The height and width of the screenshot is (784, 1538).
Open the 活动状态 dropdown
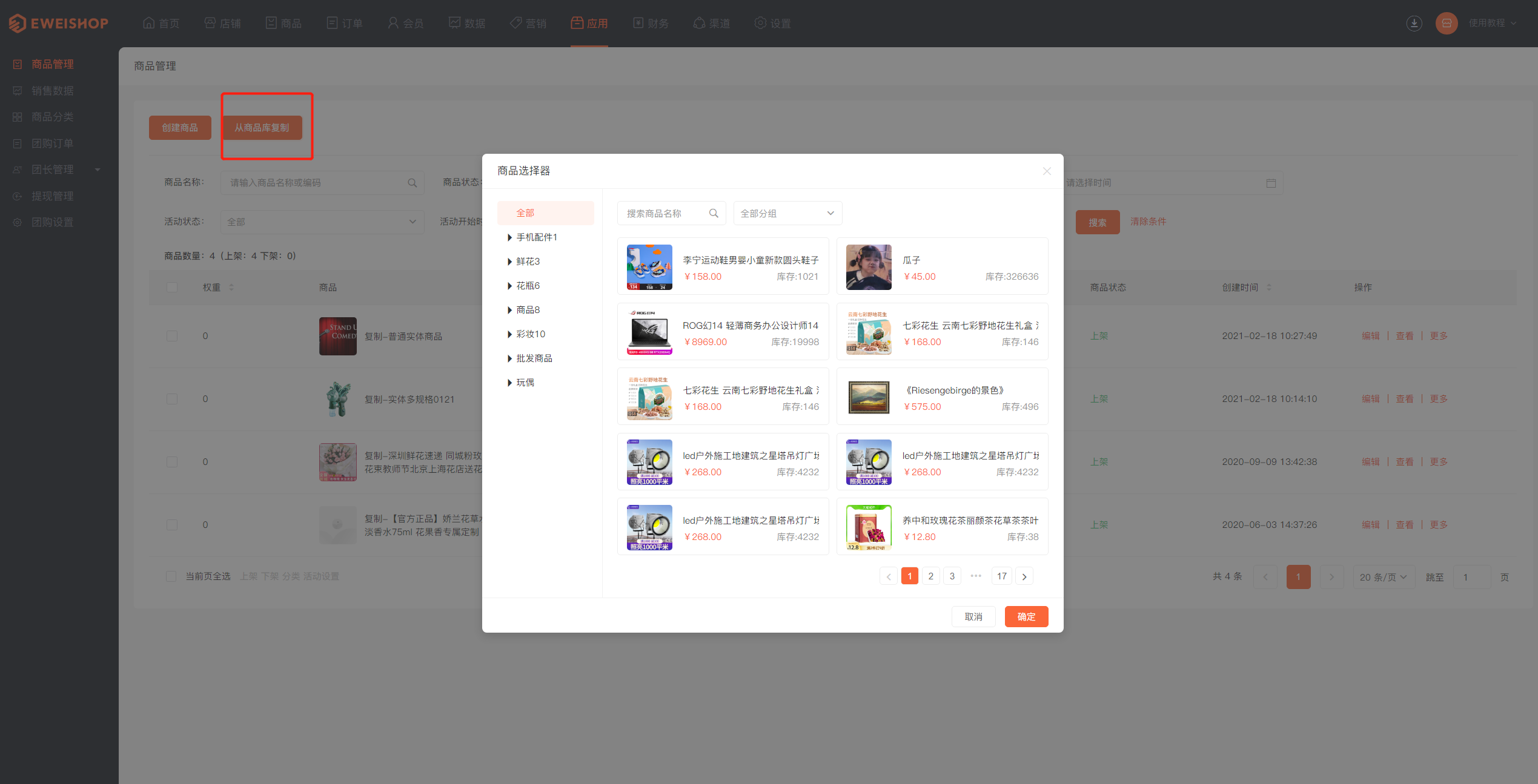coord(322,222)
